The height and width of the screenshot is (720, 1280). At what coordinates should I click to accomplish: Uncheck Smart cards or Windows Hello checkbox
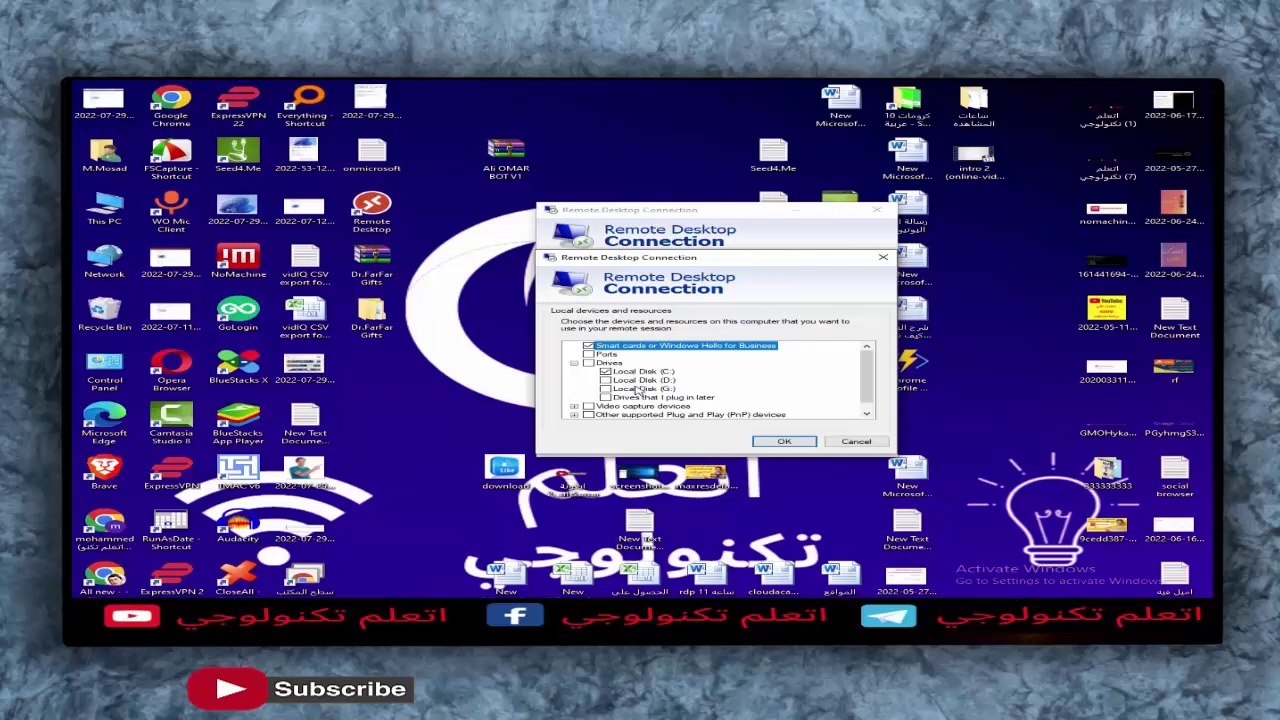(588, 346)
